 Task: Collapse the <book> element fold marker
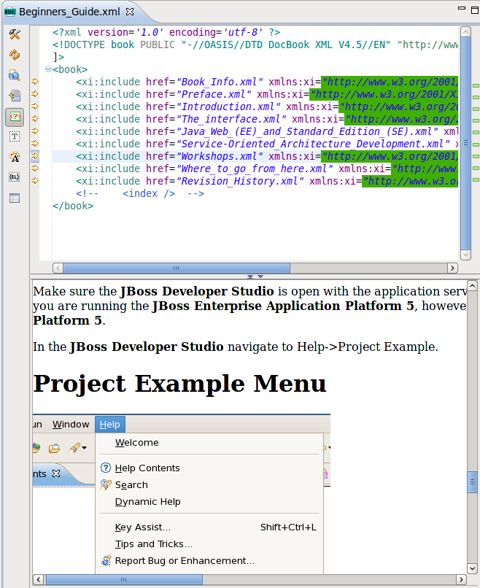click(x=48, y=69)
